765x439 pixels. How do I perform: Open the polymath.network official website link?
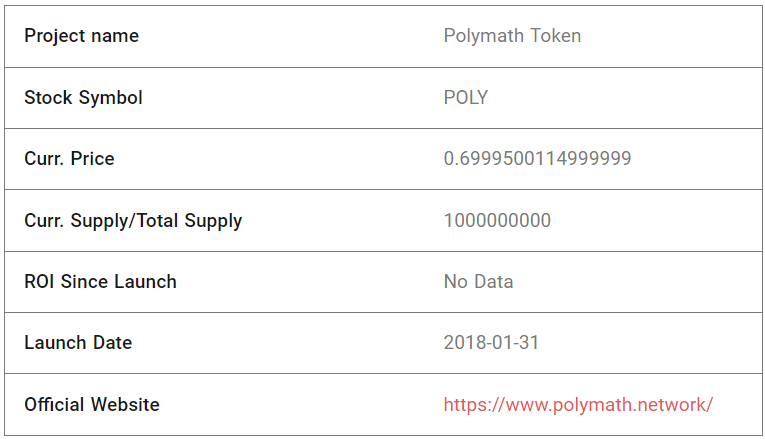coord(578,405)
